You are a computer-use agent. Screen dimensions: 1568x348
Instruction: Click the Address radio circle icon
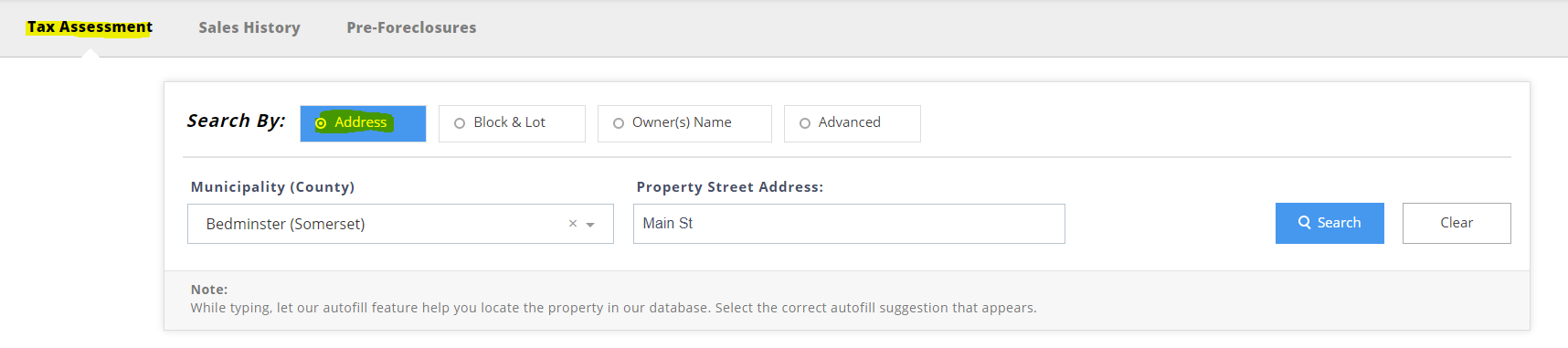(x=321, y=123)
